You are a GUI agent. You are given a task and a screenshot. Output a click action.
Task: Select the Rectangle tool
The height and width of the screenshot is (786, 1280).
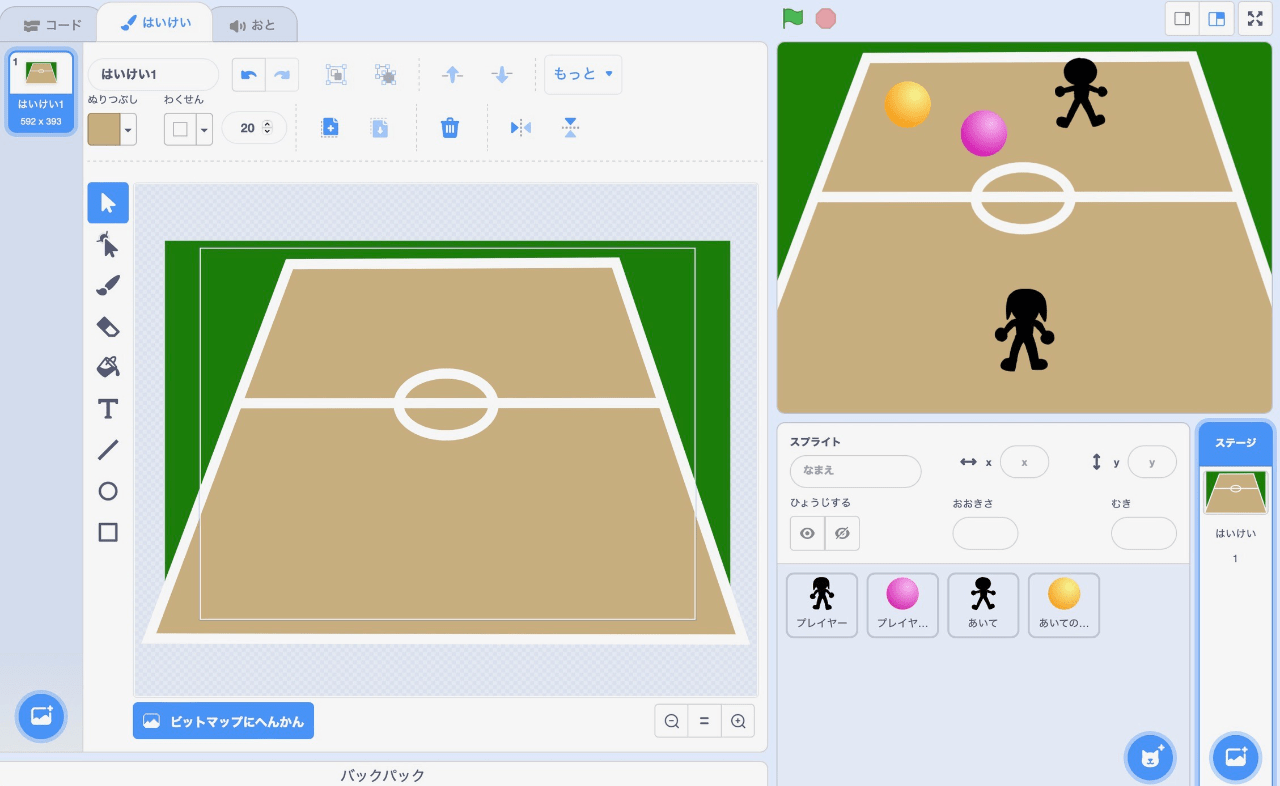click(x=108, y=532)
